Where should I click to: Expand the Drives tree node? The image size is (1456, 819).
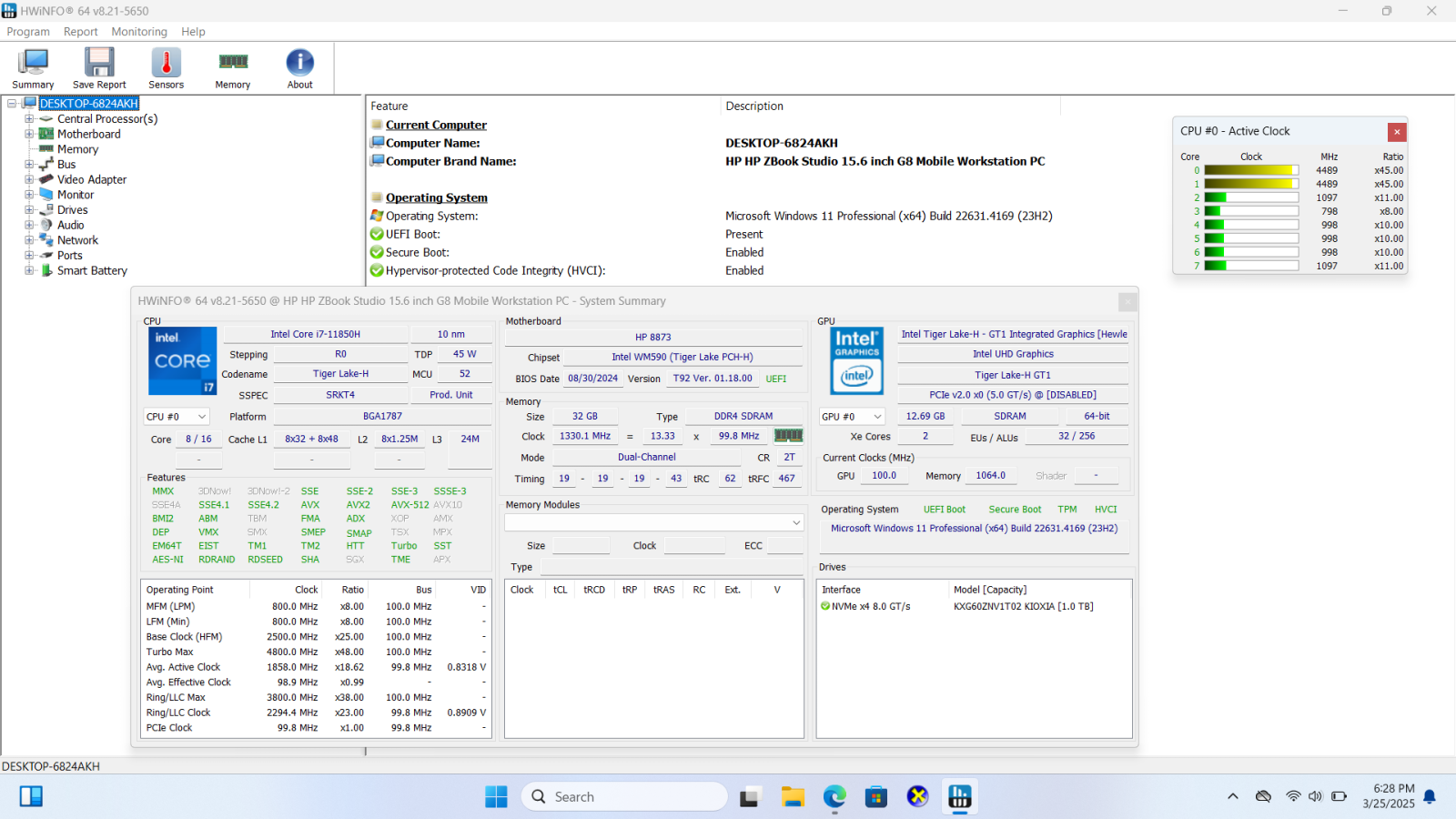[x=29, y=210]
